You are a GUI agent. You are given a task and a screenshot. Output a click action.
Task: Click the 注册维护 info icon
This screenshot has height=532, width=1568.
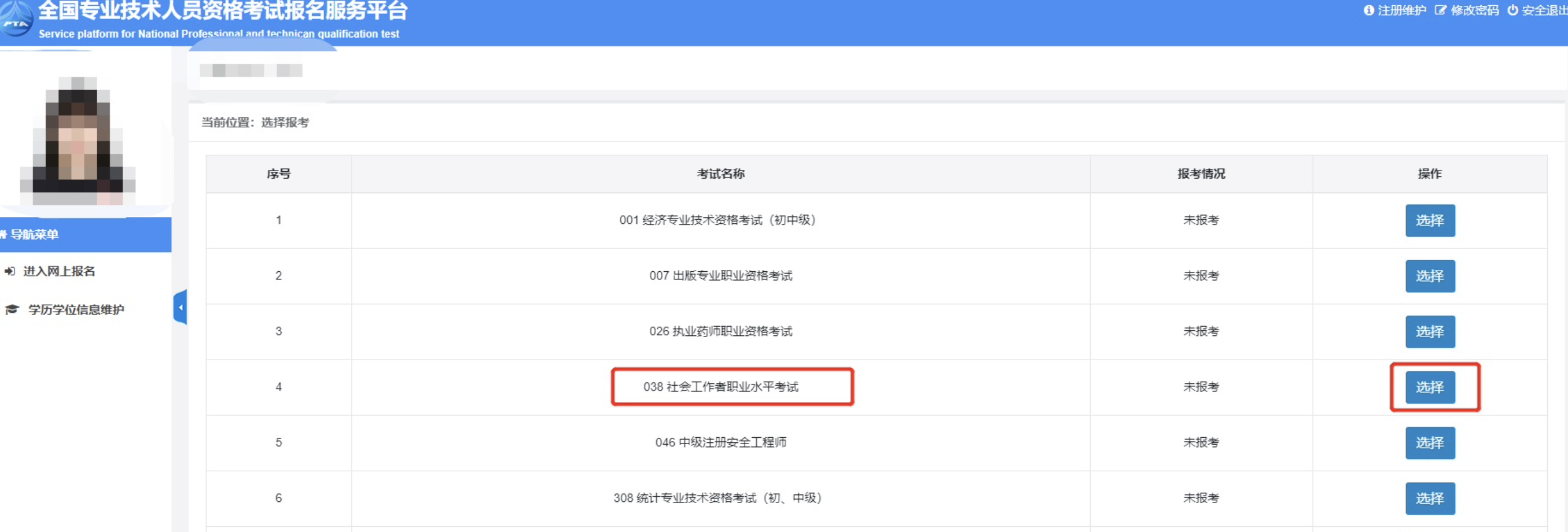[x=1368, y=10]
